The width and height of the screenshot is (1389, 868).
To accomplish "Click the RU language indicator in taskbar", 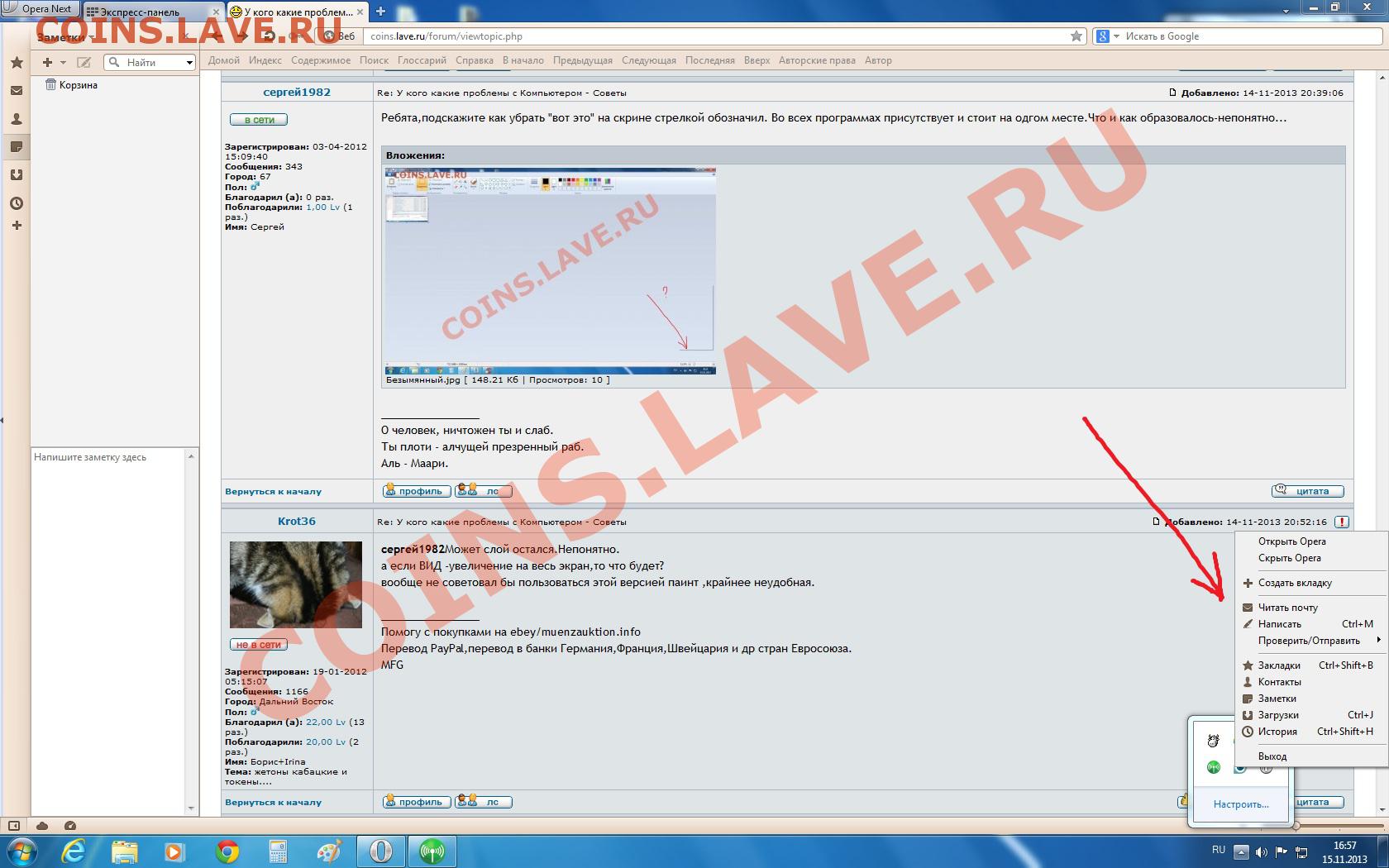I will tap(1219, 850).
